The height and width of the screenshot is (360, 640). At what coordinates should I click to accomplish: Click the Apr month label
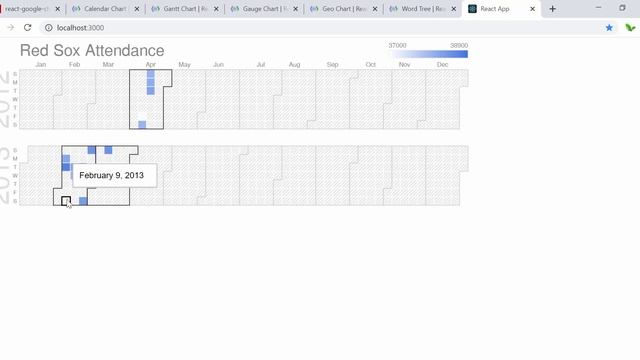click(151, 64)
